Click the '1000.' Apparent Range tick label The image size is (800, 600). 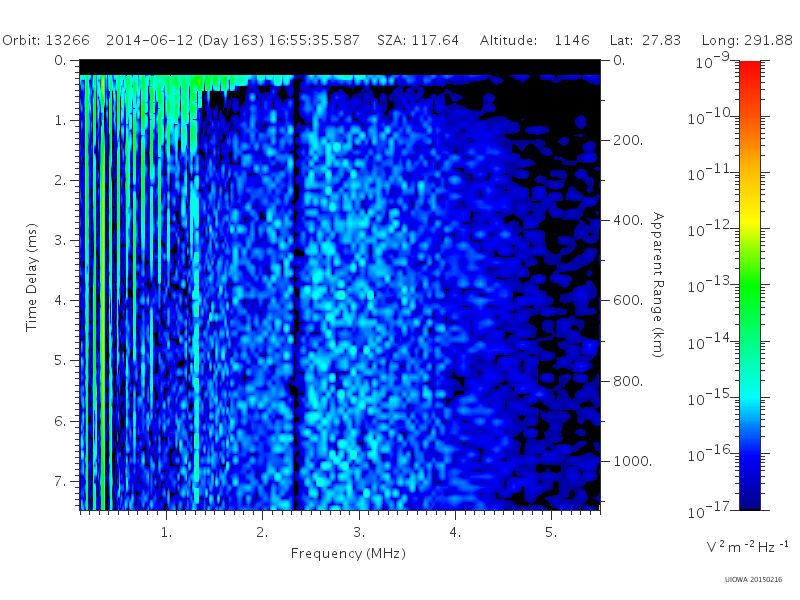click(632, 461)
